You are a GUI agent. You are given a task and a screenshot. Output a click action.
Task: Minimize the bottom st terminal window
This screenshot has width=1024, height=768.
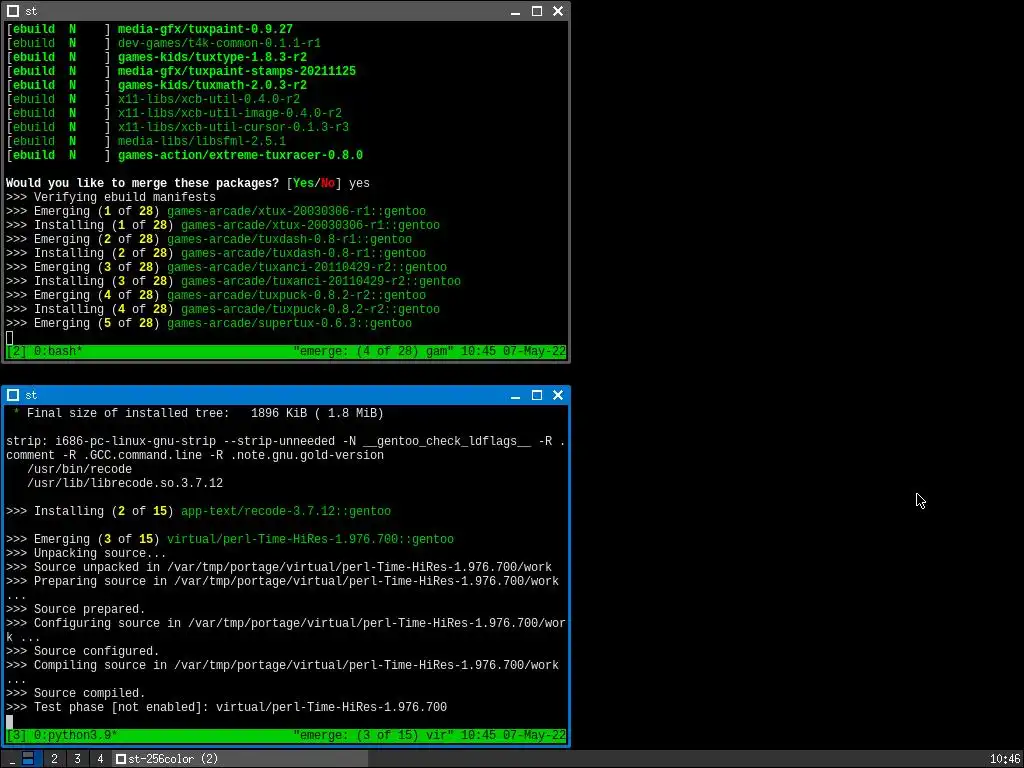[515, 395]
